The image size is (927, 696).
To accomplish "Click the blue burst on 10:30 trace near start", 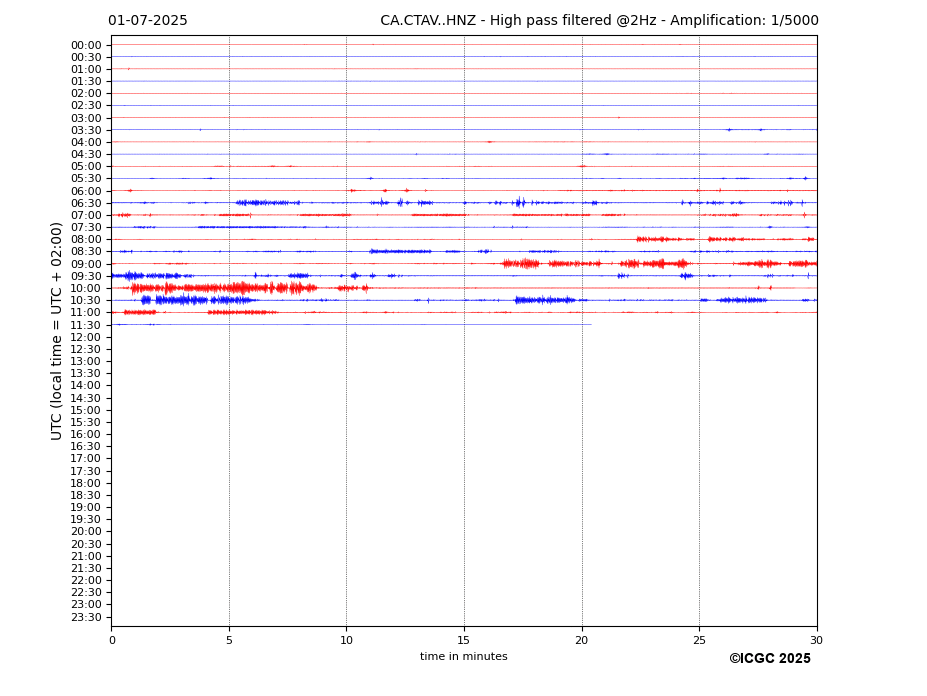I will pyautogui.click(x=198, y=300).
